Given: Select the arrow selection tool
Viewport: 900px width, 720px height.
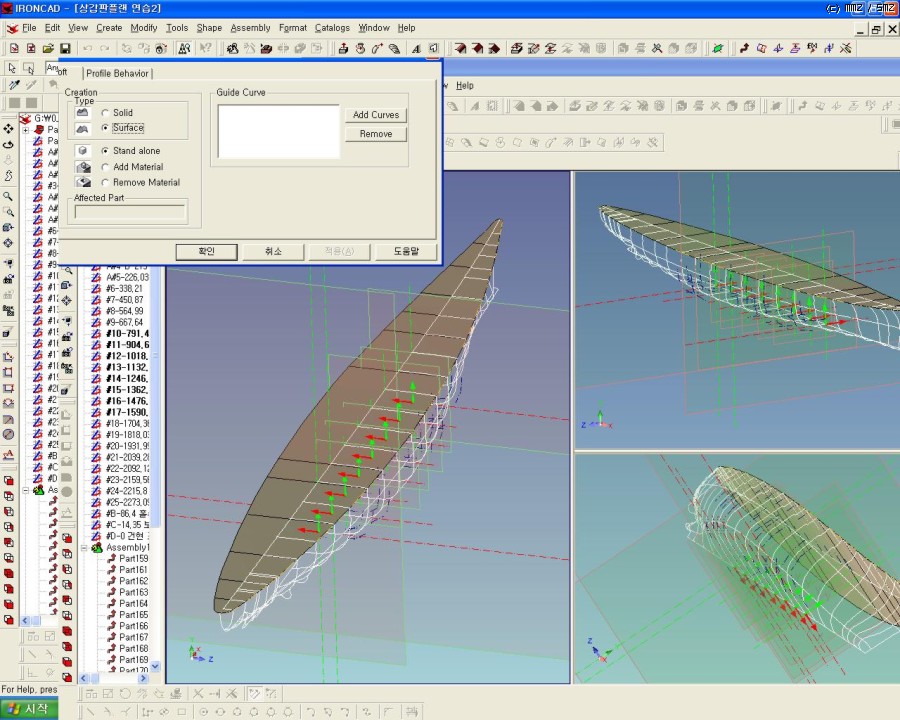Looking at the screenshot, I should pyautogui.click(x=12, y=68).
